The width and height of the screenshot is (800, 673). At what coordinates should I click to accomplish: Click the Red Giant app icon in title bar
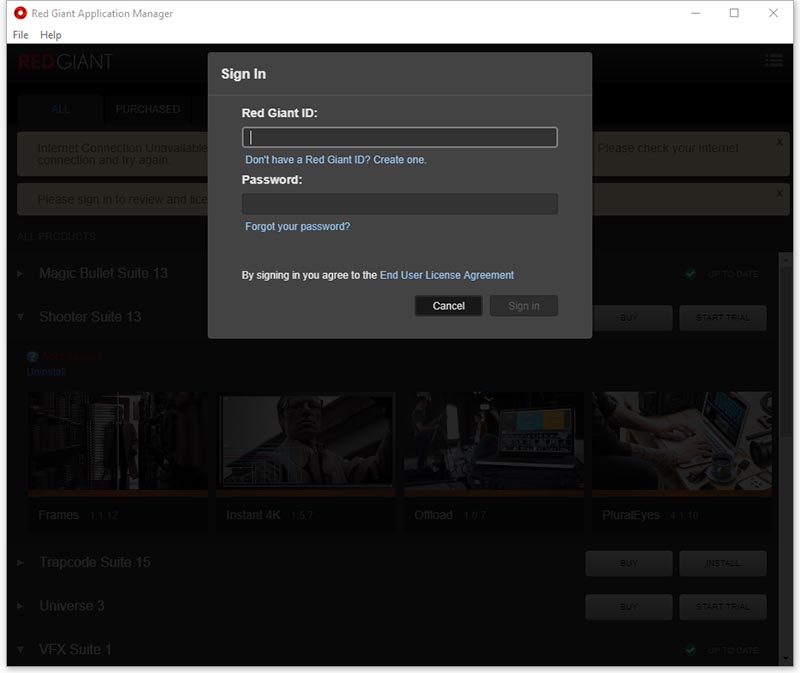click(x=20, y=13)
